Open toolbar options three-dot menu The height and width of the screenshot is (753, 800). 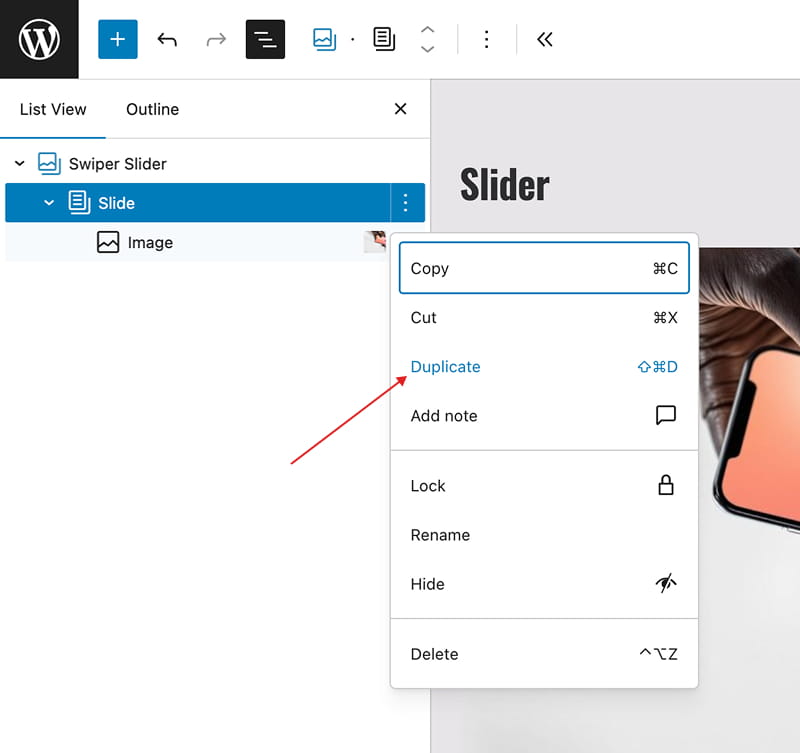tap(486, 39)
